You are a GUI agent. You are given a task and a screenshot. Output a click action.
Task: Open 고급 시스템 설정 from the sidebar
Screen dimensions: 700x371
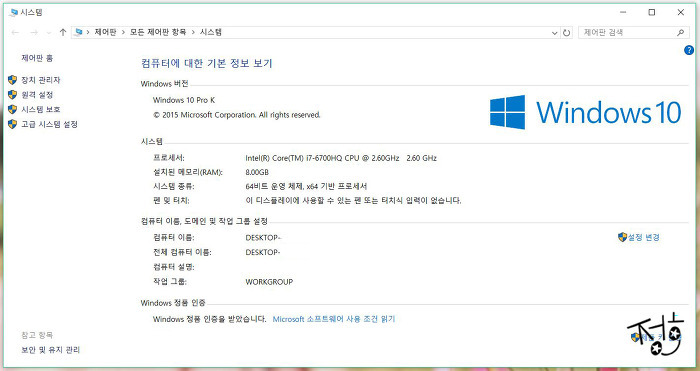50,125
